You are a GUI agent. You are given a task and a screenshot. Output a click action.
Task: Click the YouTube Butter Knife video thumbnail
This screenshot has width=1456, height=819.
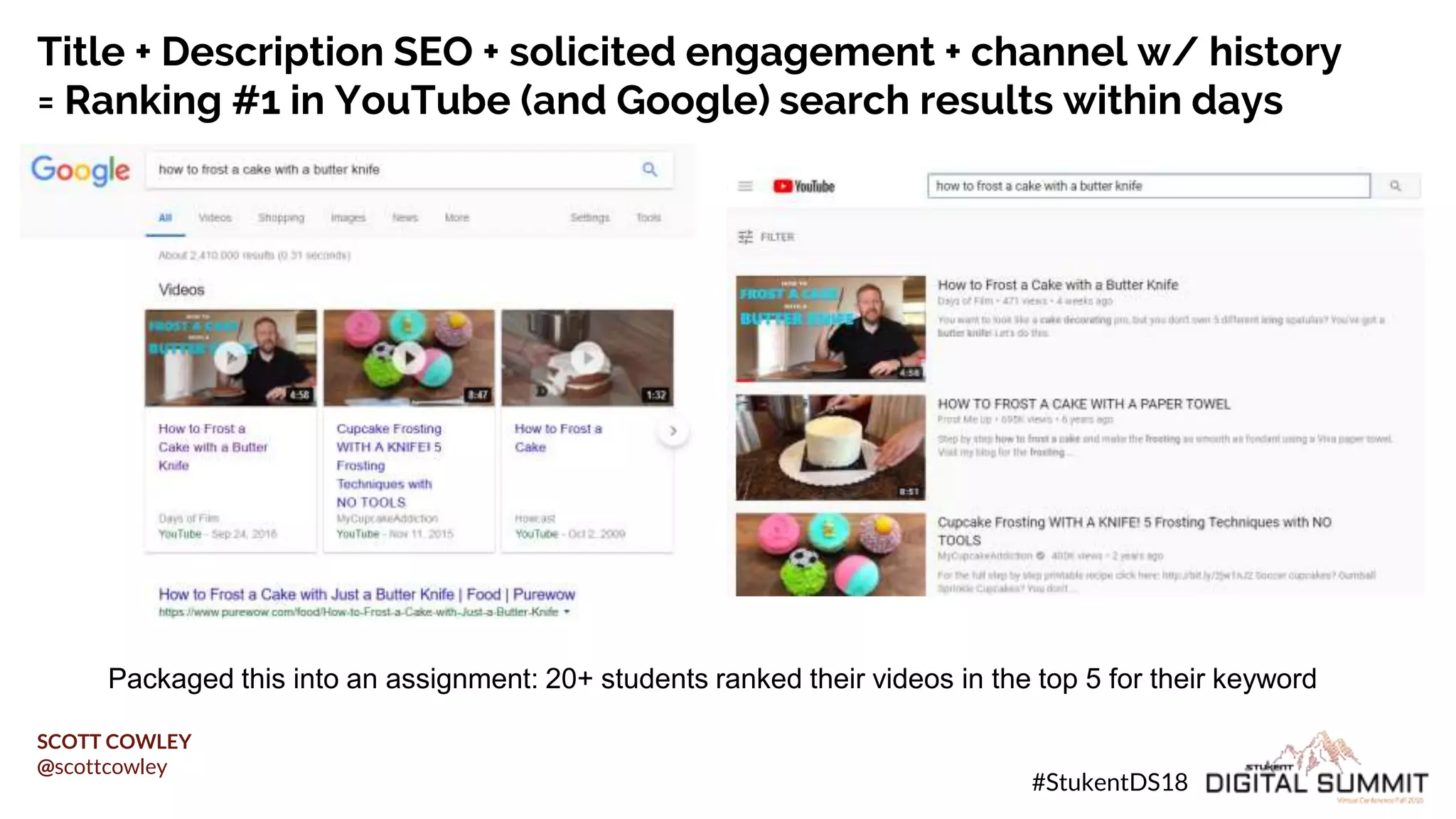click(x=830, y=328)
